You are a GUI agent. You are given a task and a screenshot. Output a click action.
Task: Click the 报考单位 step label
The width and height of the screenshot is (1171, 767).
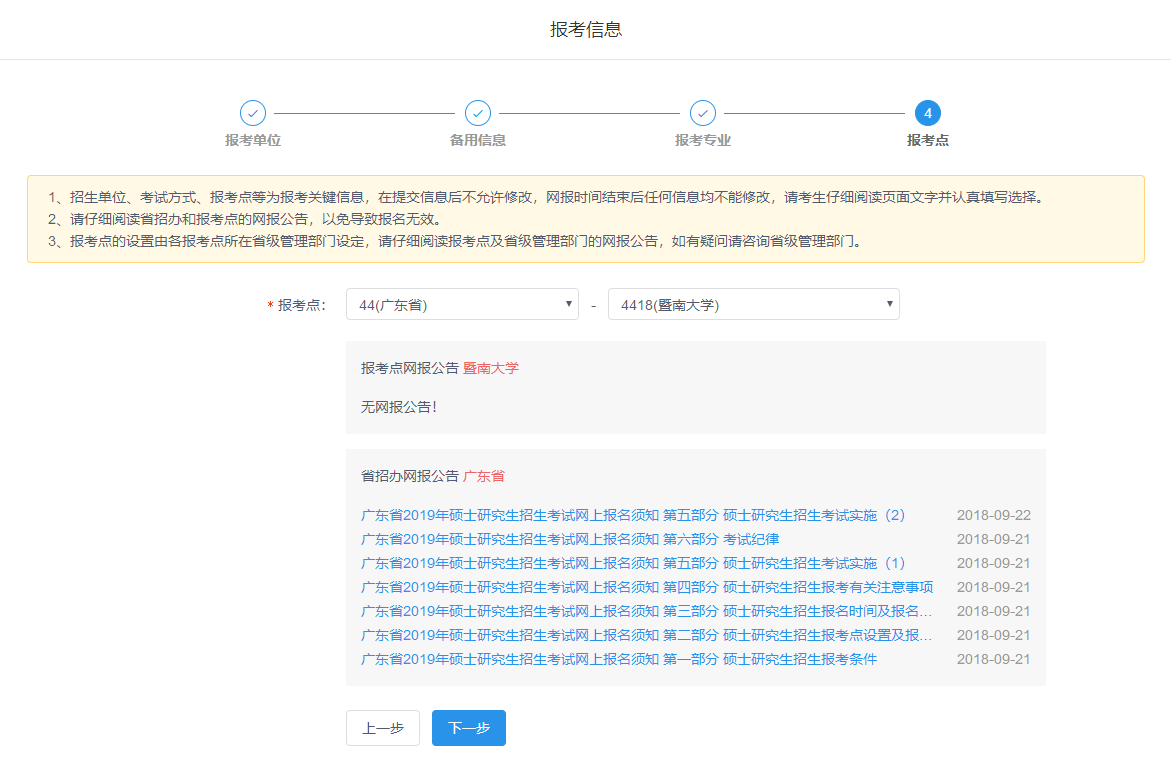253,140
